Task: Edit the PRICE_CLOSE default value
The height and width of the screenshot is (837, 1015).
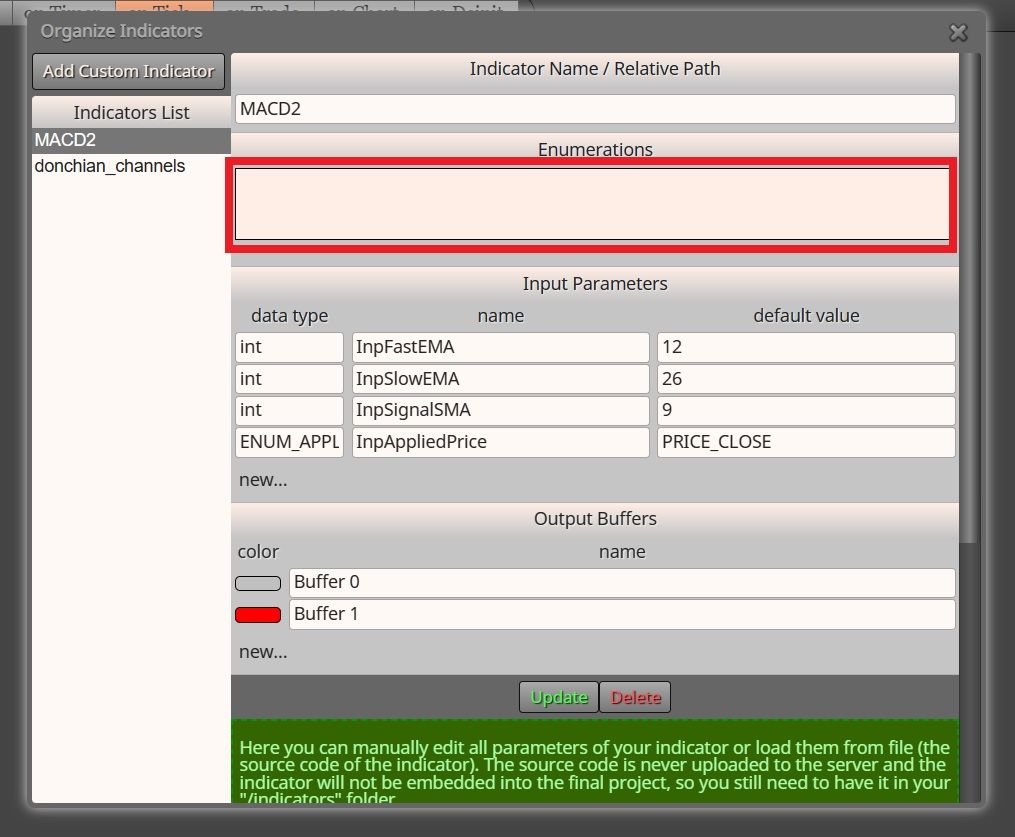Action: coord(806,442)
